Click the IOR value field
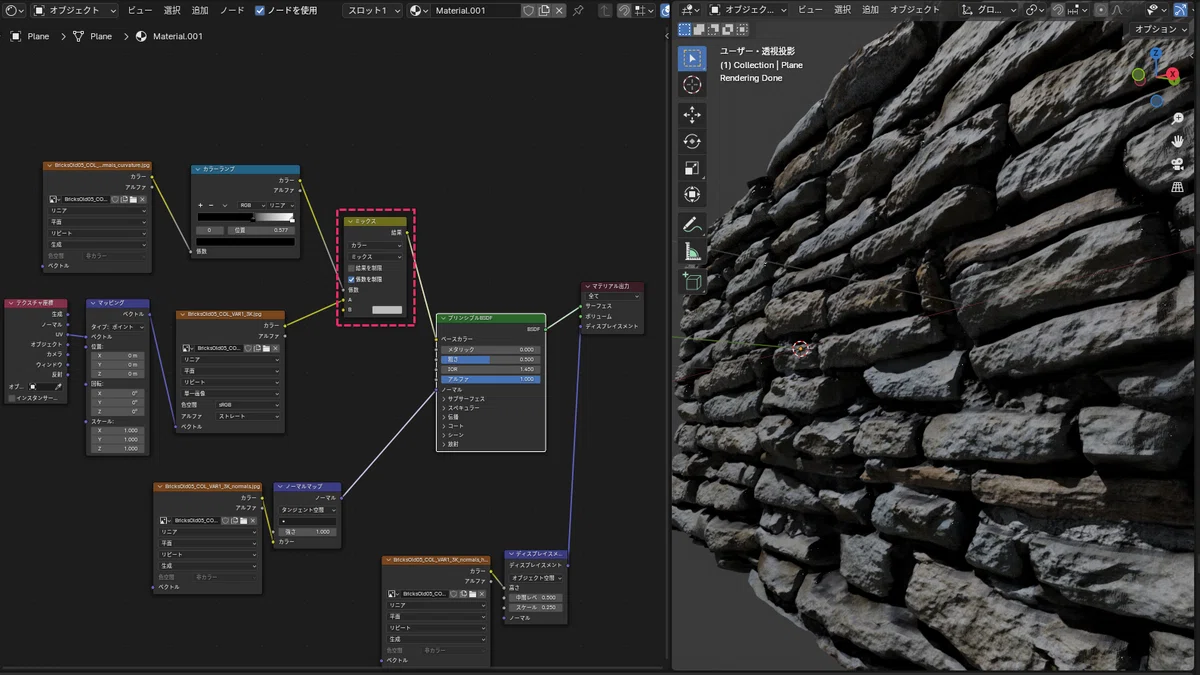Screen dimensions: 1200x675 point(490,369)
